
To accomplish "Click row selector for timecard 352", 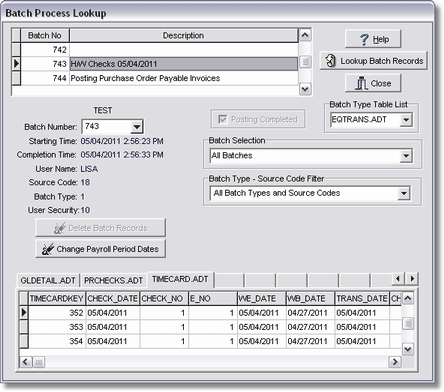I will point(24,313).
